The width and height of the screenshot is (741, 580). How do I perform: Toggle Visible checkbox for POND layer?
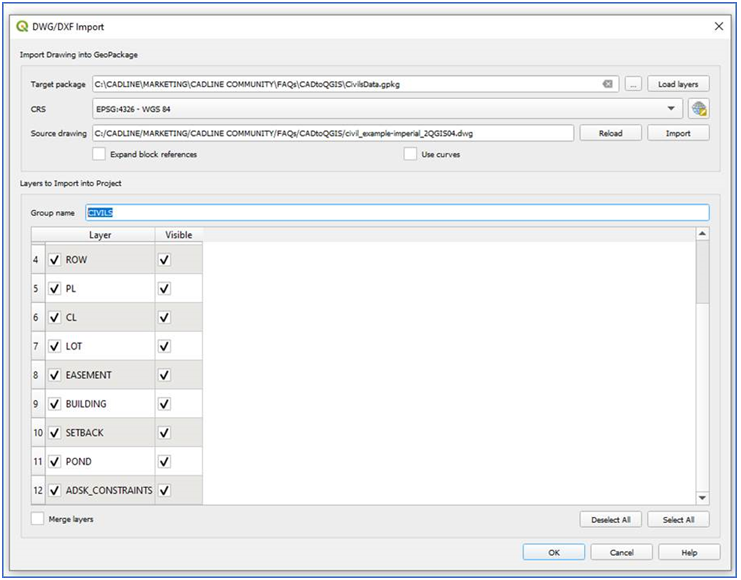[x=164, y=461]
